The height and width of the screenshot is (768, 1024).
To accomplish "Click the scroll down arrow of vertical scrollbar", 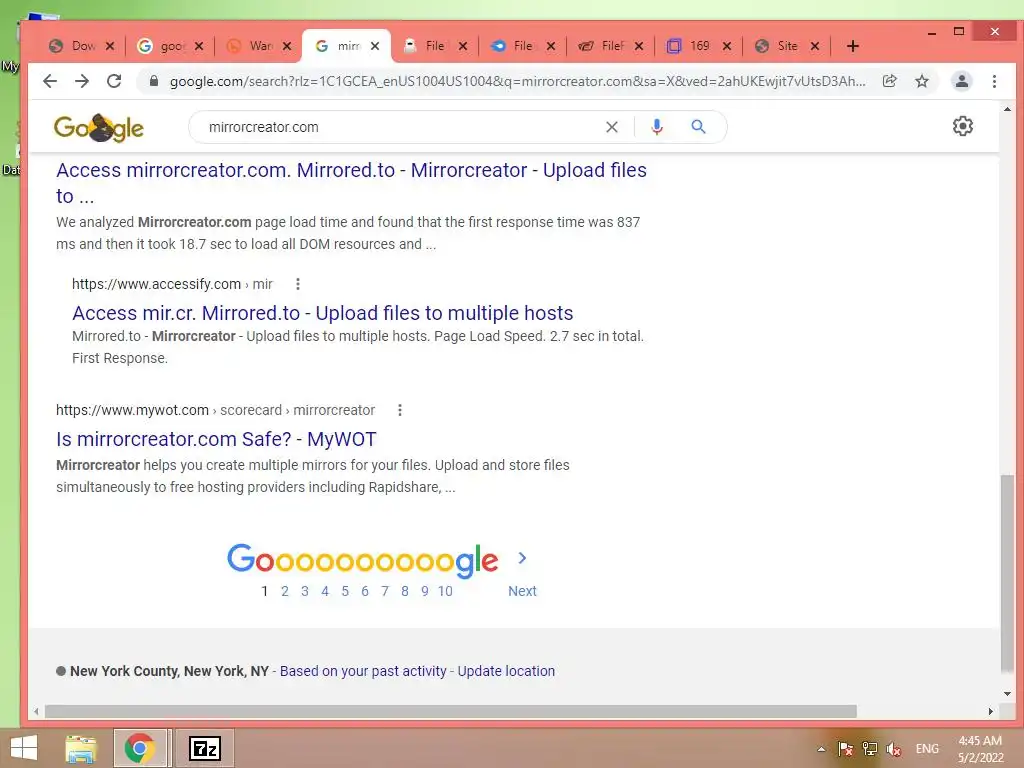I will point(1007,694).
